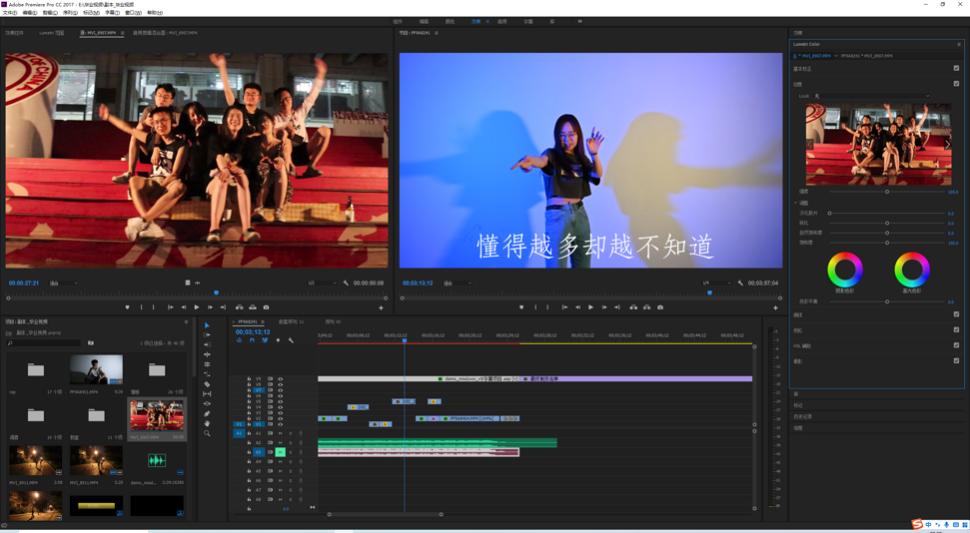
Task: Select the Selection tool in tools panel
Action: click(x=207, y=325)
